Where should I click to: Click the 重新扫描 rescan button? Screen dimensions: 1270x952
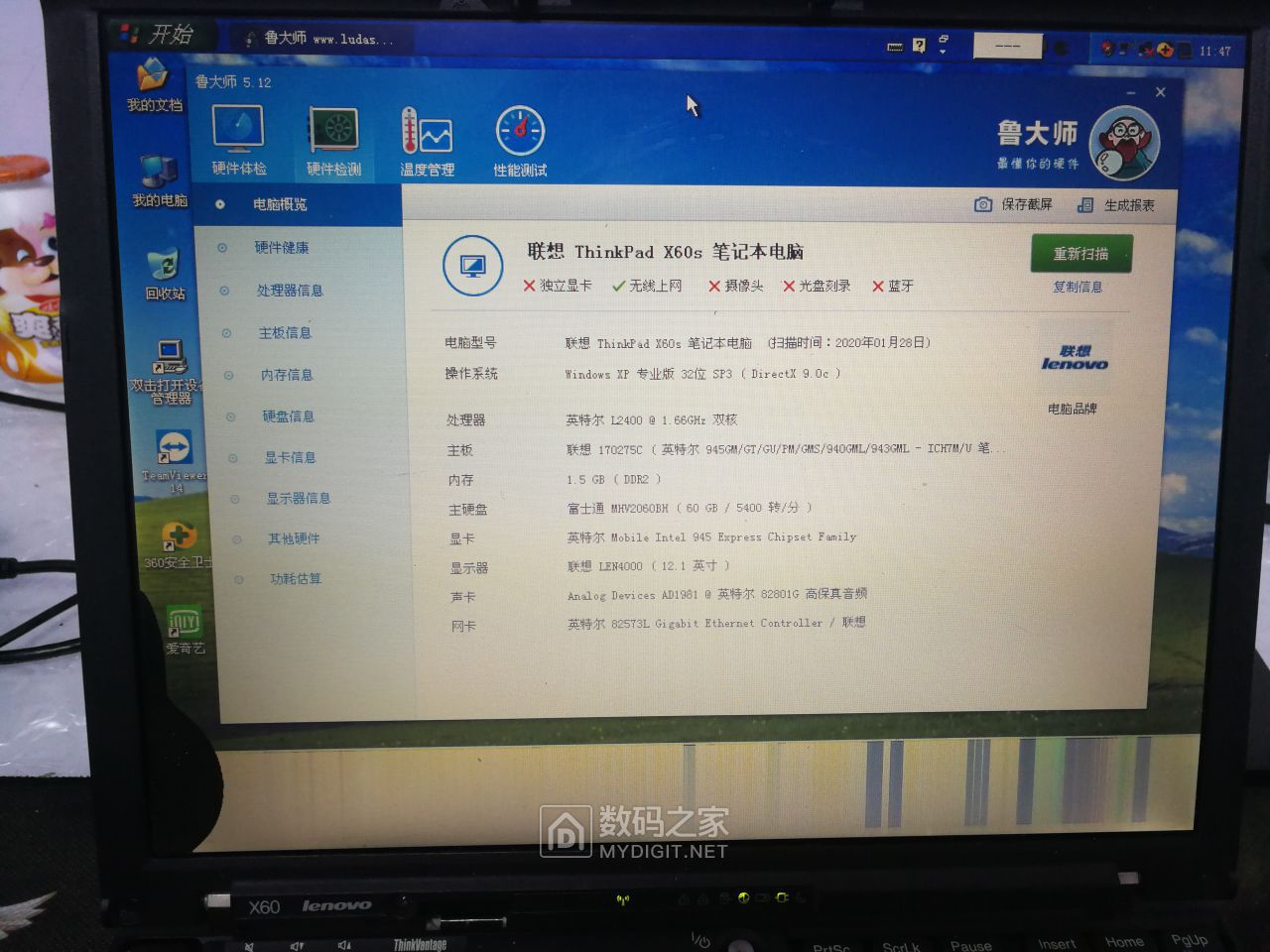1081,253
